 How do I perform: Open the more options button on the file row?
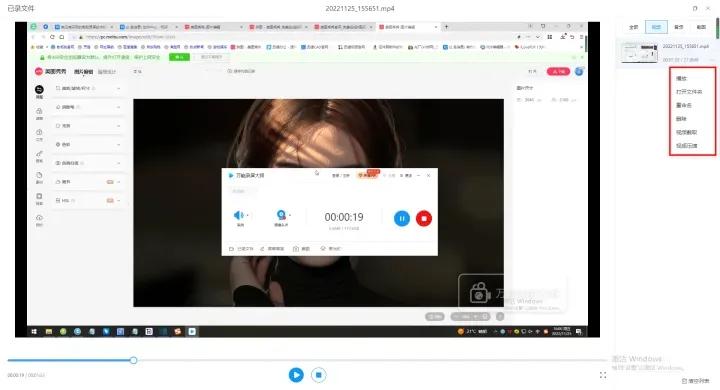(x=712, y=60)
